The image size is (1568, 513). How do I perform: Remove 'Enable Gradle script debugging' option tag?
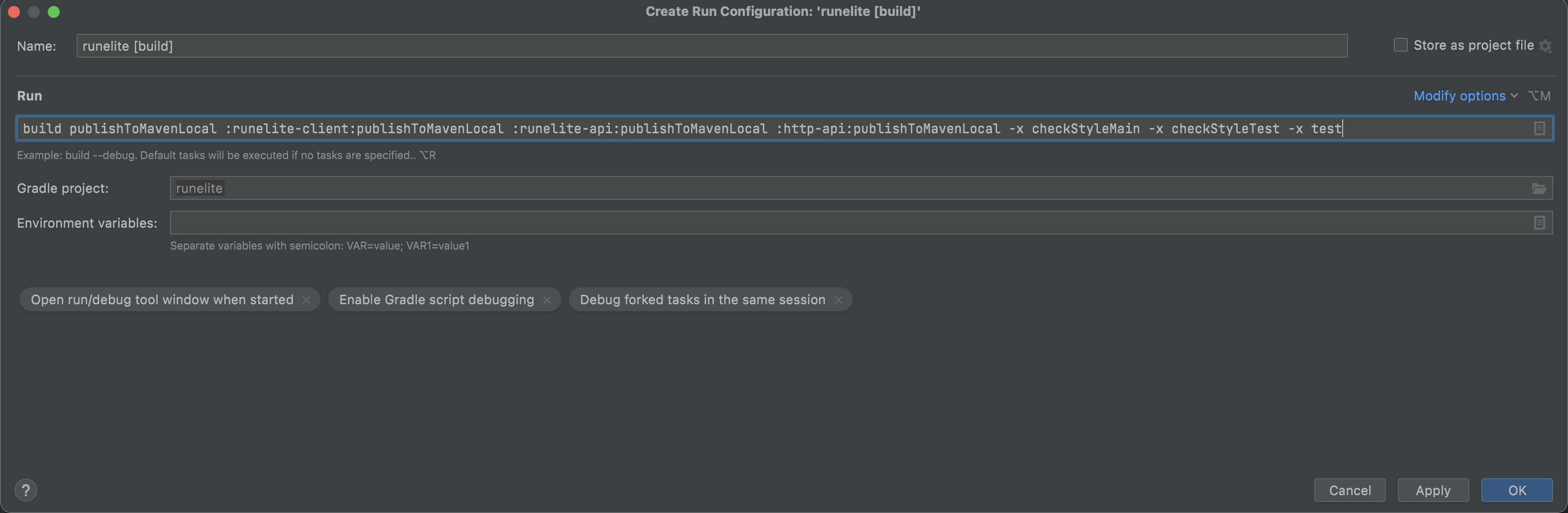pyautogui.click(x=547, y=300)
